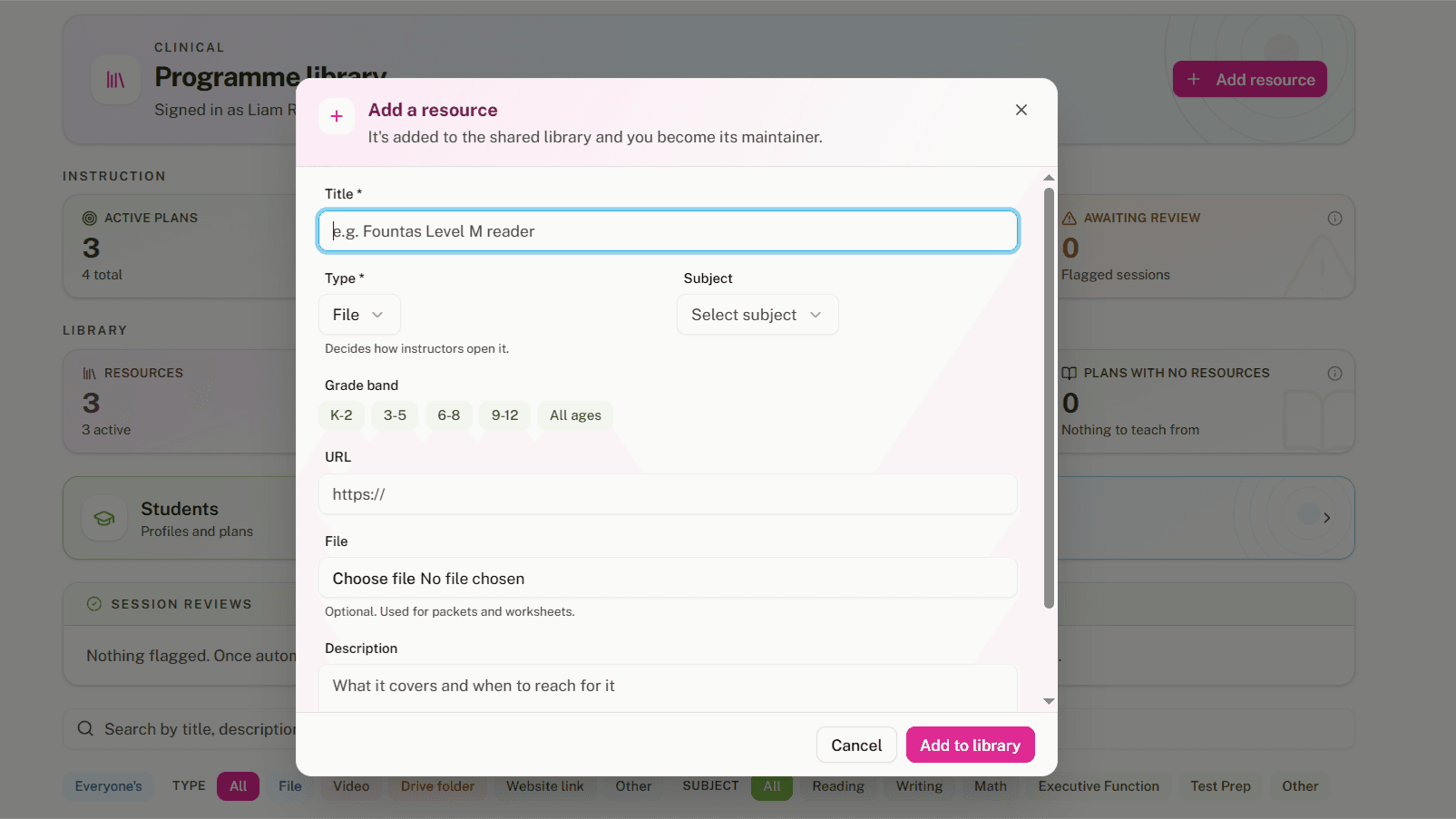Viewport: 1456px width, 819px height.
Task: Open the Students card chevron arrow
Action: click(x=1327, y=518)
